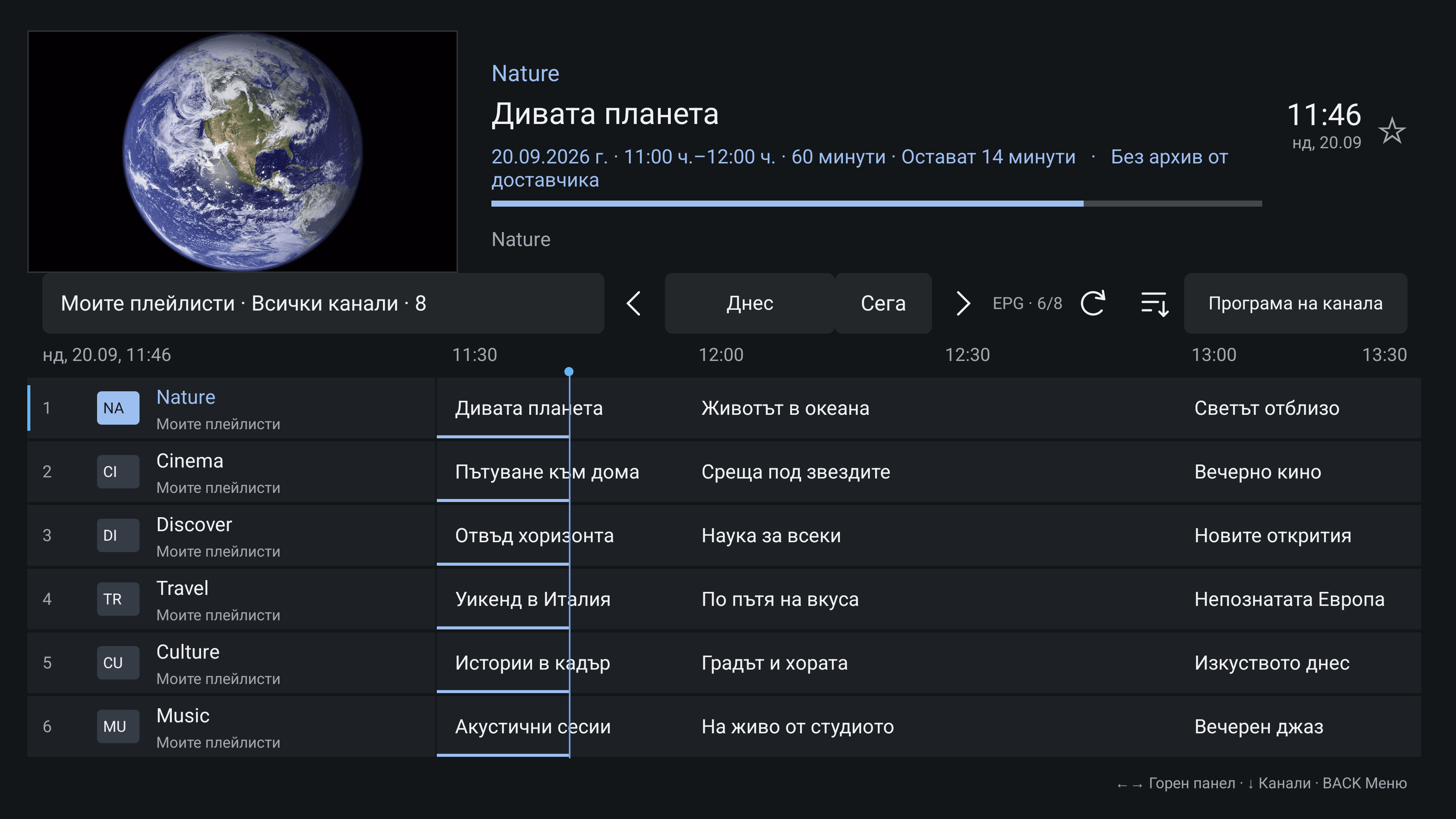This screenshot has width=1456, height=819.
Task: Open the program Истории в кадър
Action: [560, 662]
